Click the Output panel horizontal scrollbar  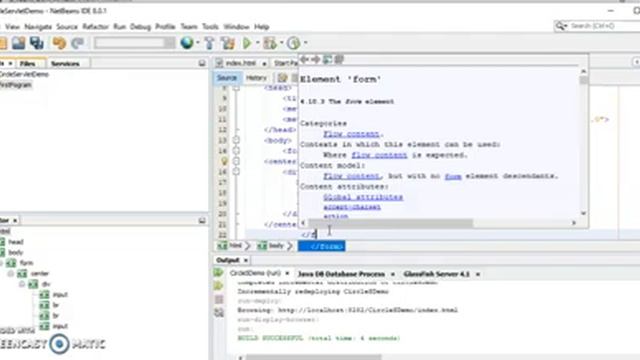[313, 357]
